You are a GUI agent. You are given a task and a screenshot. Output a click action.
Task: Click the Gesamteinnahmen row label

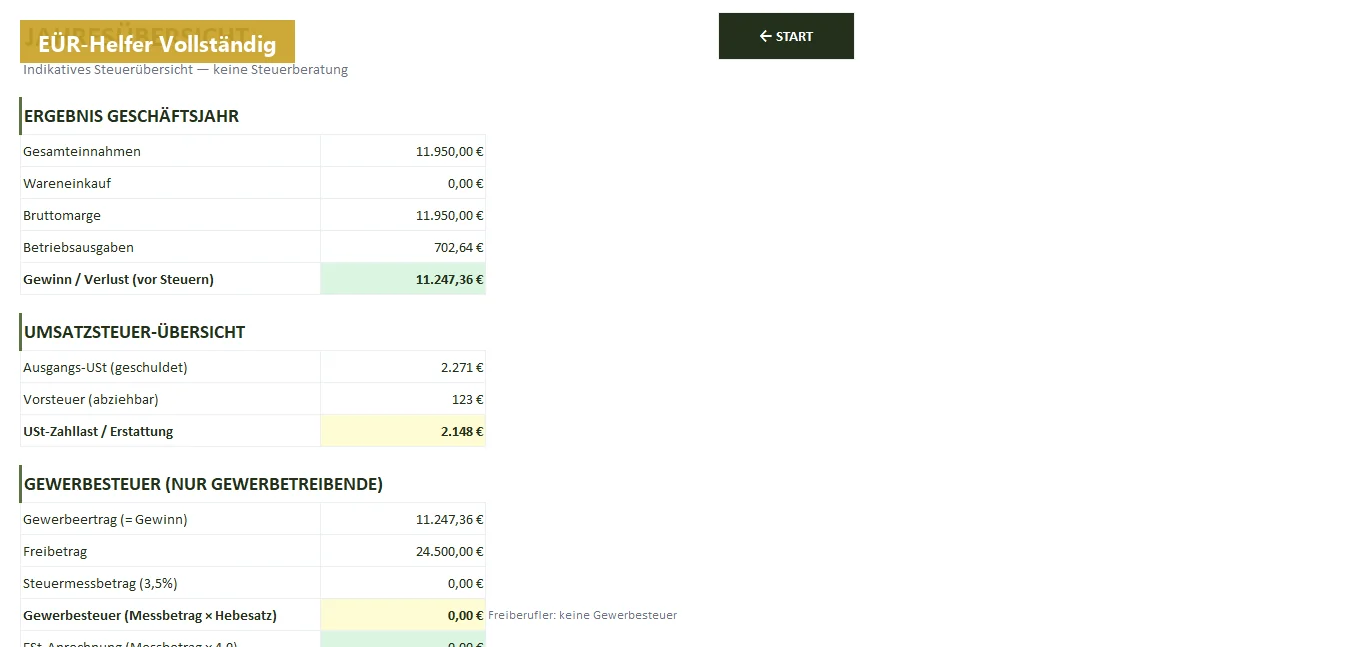tap(82, 152)
